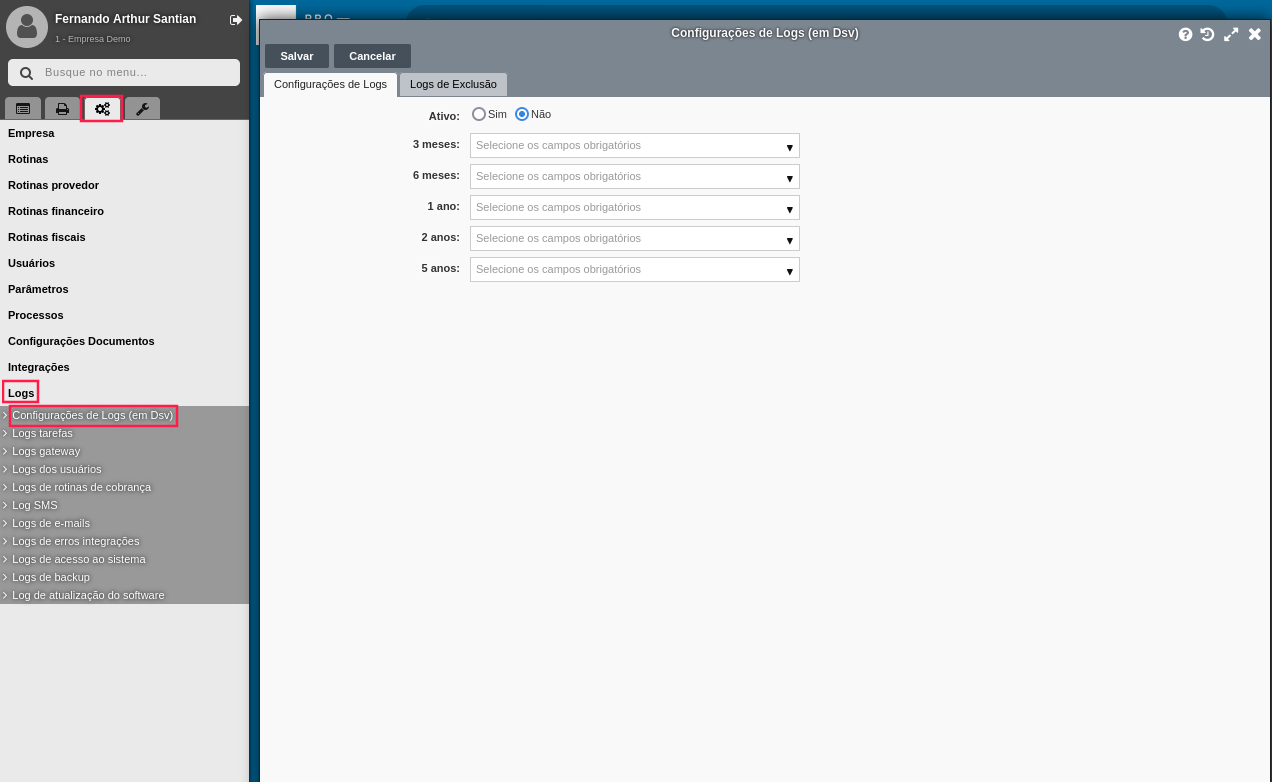
Task: Click the Cancelar button
Action: point(372,56)
